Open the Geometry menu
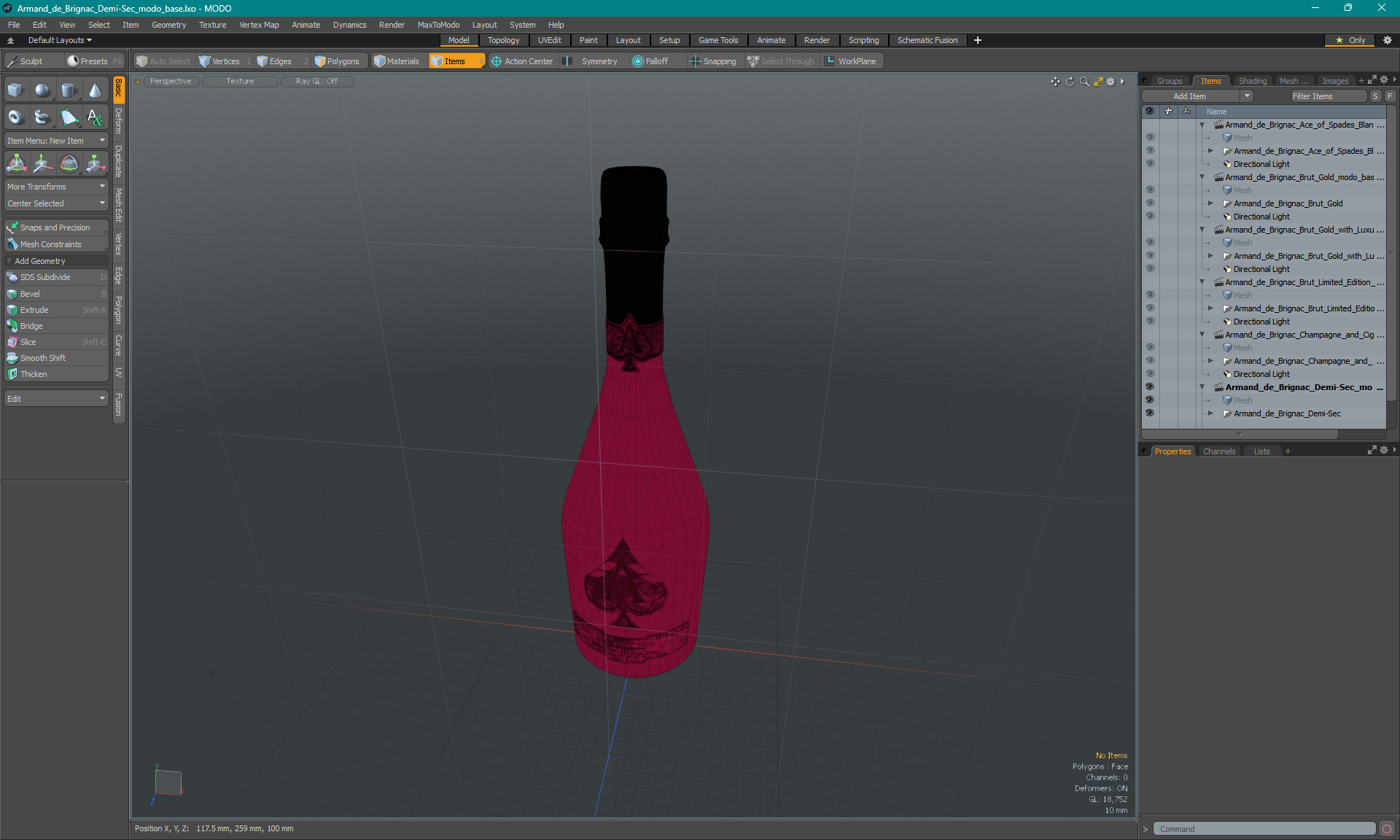1400x840 pixels. (168, 25)
